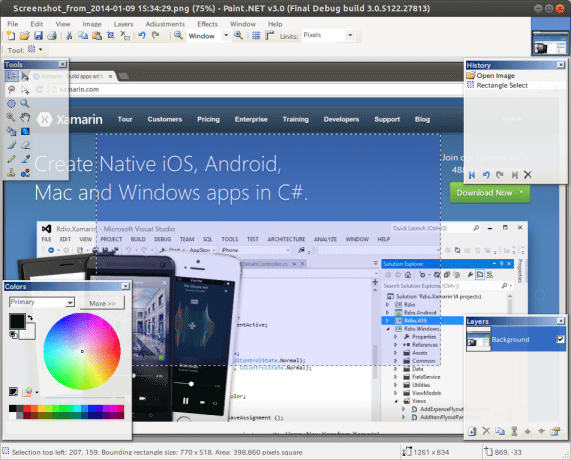Open the palette menu dropdown arrow in Colors

click(x=37, y=392)
